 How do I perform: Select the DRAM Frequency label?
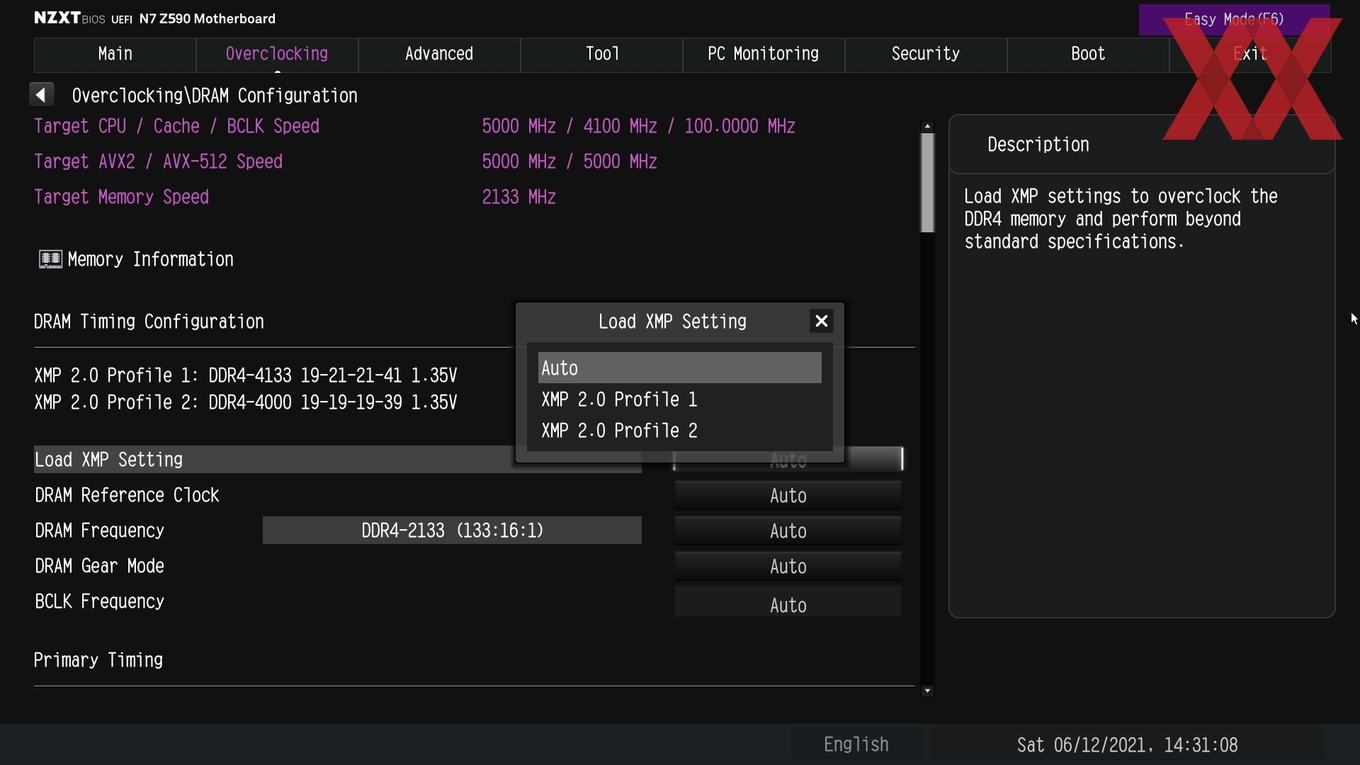[x=100, y=531]
